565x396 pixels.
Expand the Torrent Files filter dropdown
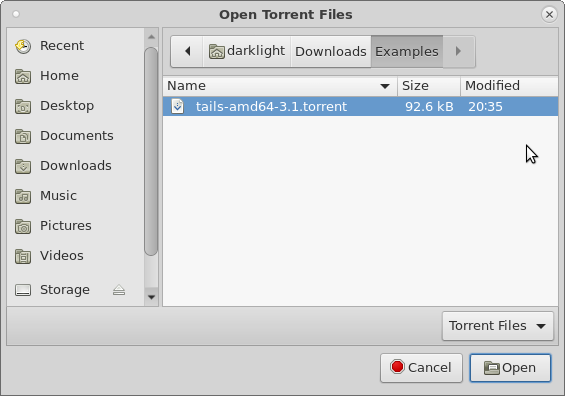(x=498, y=326)
